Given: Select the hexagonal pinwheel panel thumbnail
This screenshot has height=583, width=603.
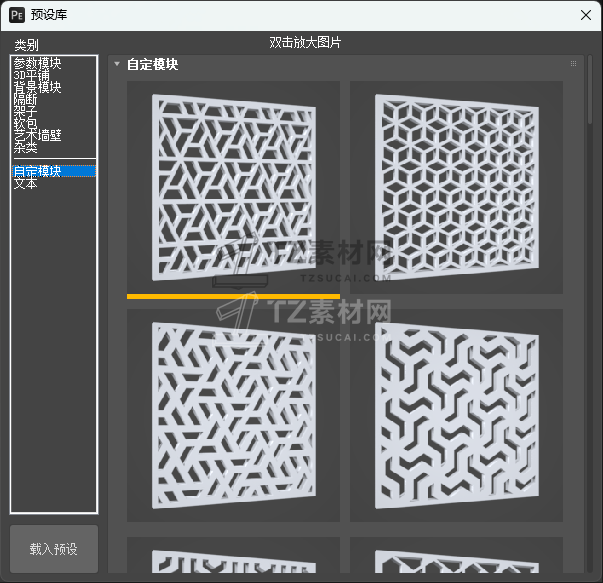Looking at the screenshot, I should [x=233, y=415].
